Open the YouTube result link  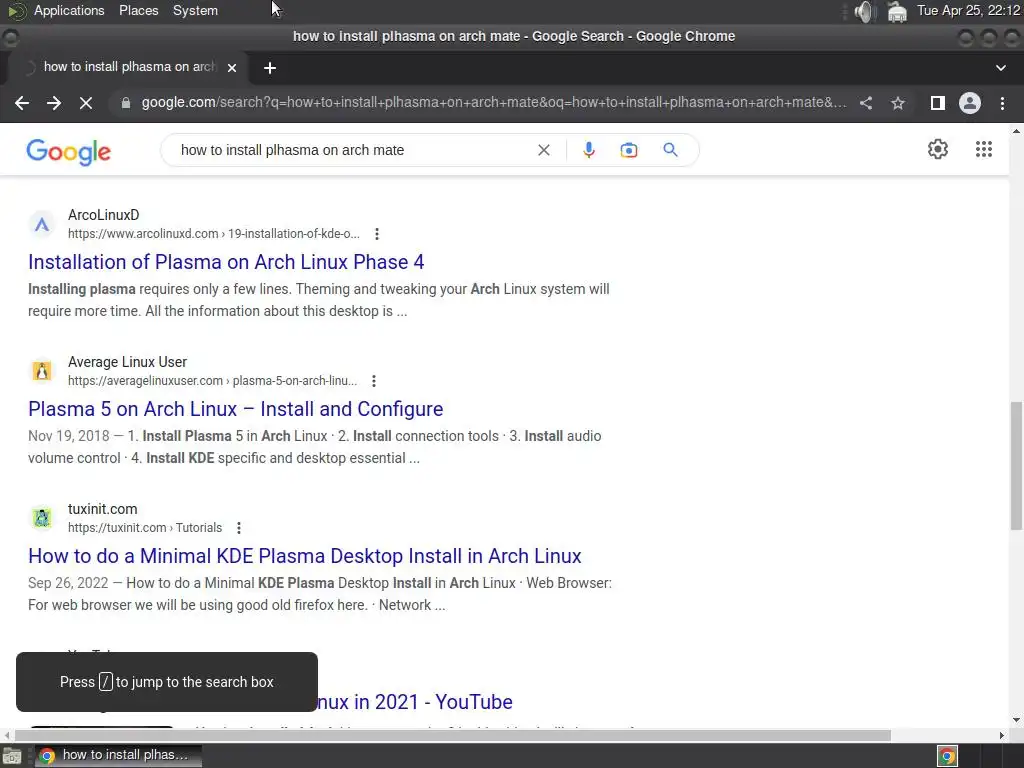tap(415, 702)
